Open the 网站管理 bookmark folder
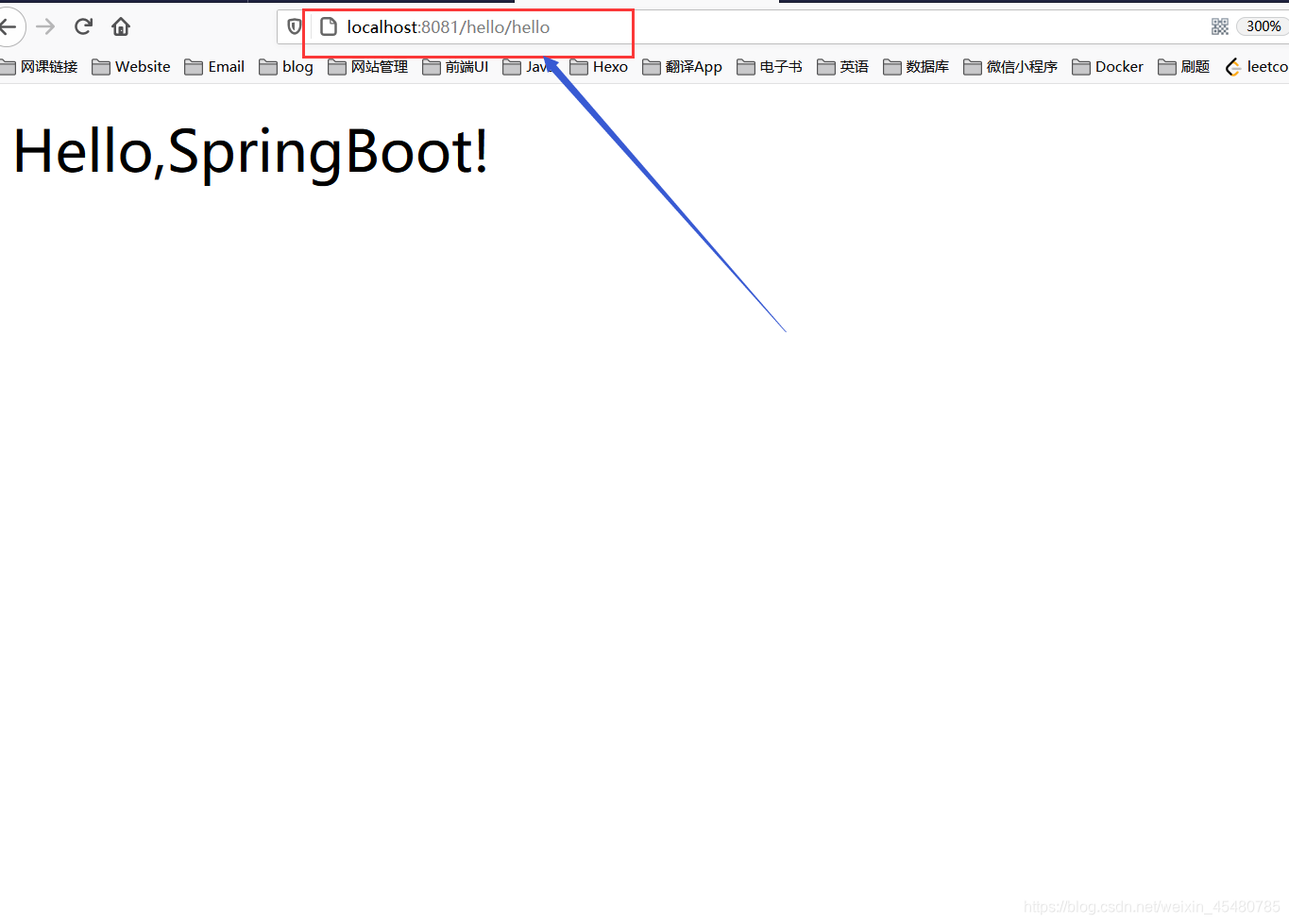The height and width of the screenshot is (924, 1289). pyautogui.click(x=368, y=67)
